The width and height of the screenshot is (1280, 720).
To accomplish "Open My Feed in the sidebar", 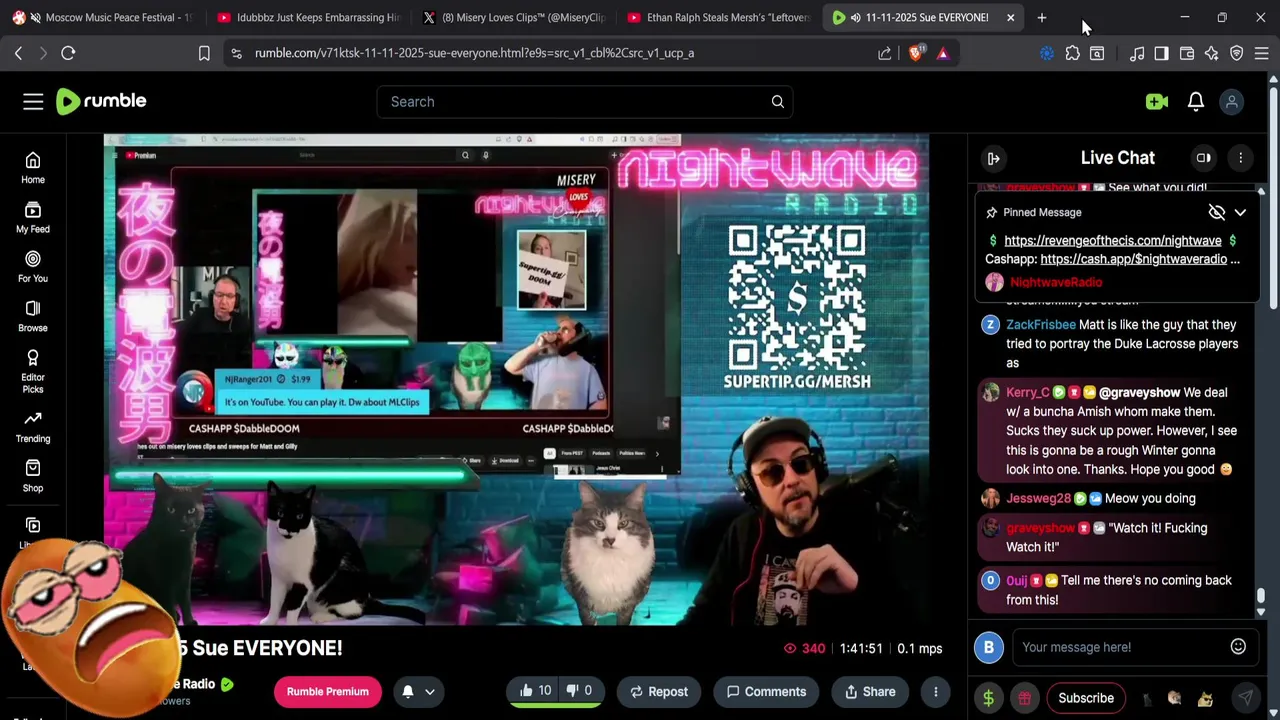I will pos(33,217).
